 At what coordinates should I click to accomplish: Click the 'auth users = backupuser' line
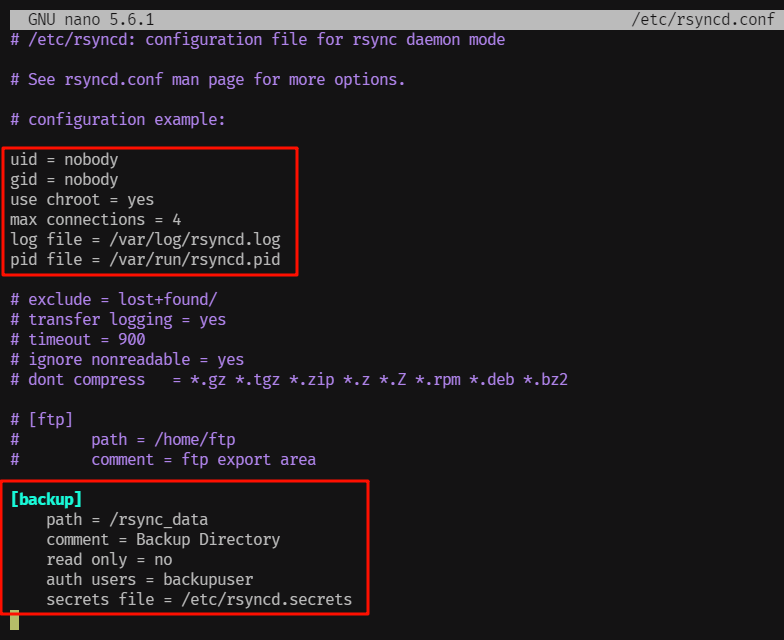(150, 580)
